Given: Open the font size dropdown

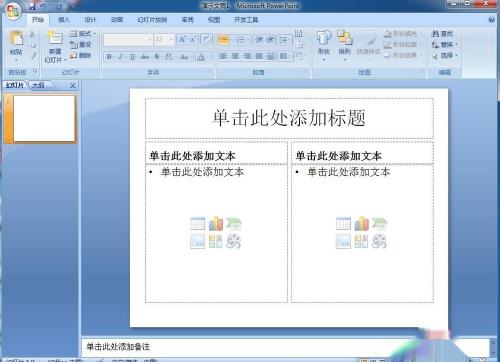Looking at the screenshot, I should point(164,40).
